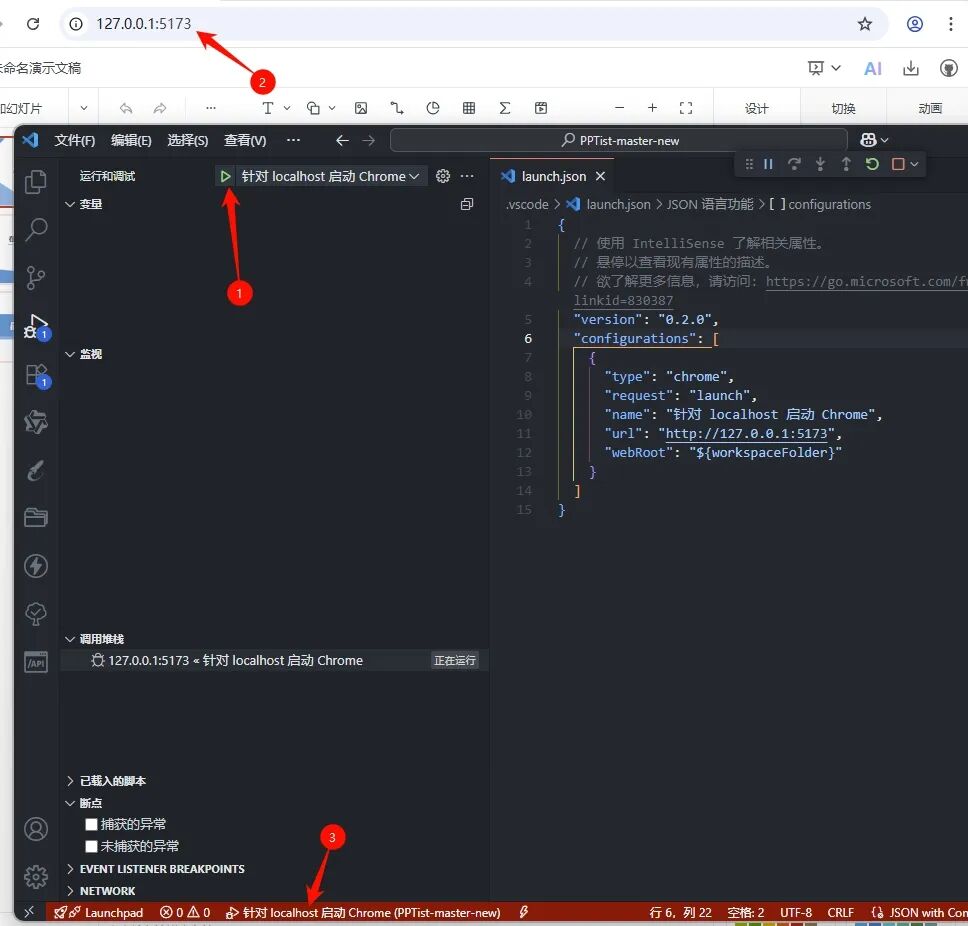The width and height of the screenshot is (968, 926).
Task: Go back in VS Code navigation
Action: point(342,141)
